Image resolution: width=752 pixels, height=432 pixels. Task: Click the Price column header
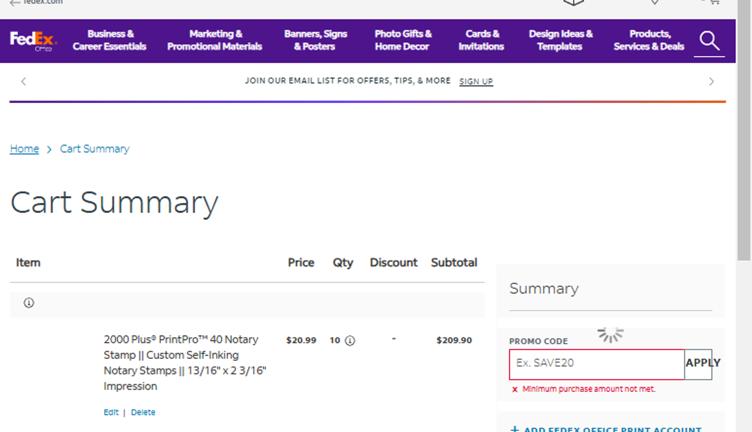301,263
